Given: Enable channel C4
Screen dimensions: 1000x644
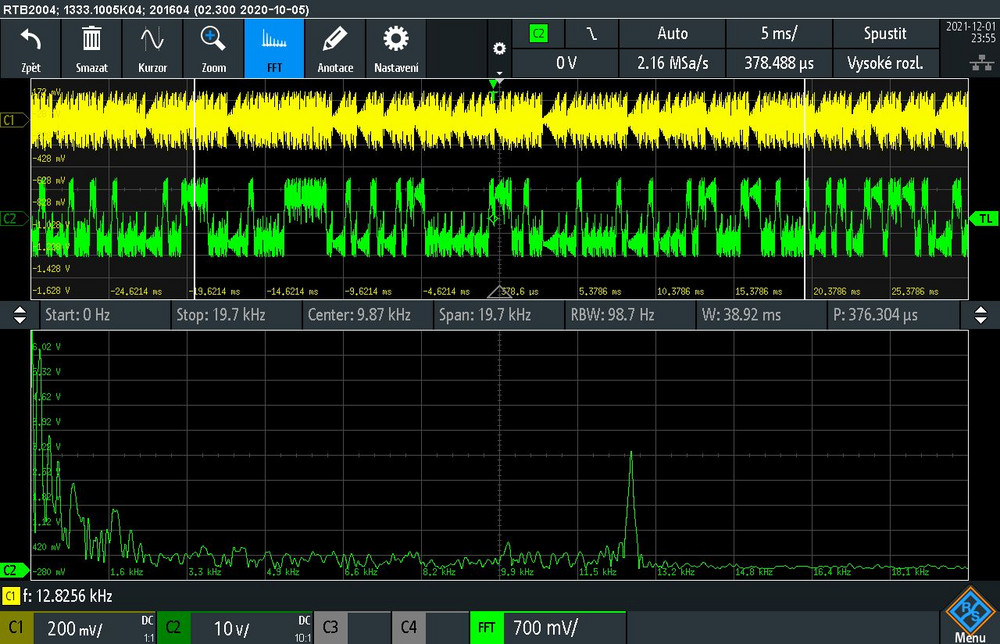Looking at the screenshot, I should [x=428, y=628].
